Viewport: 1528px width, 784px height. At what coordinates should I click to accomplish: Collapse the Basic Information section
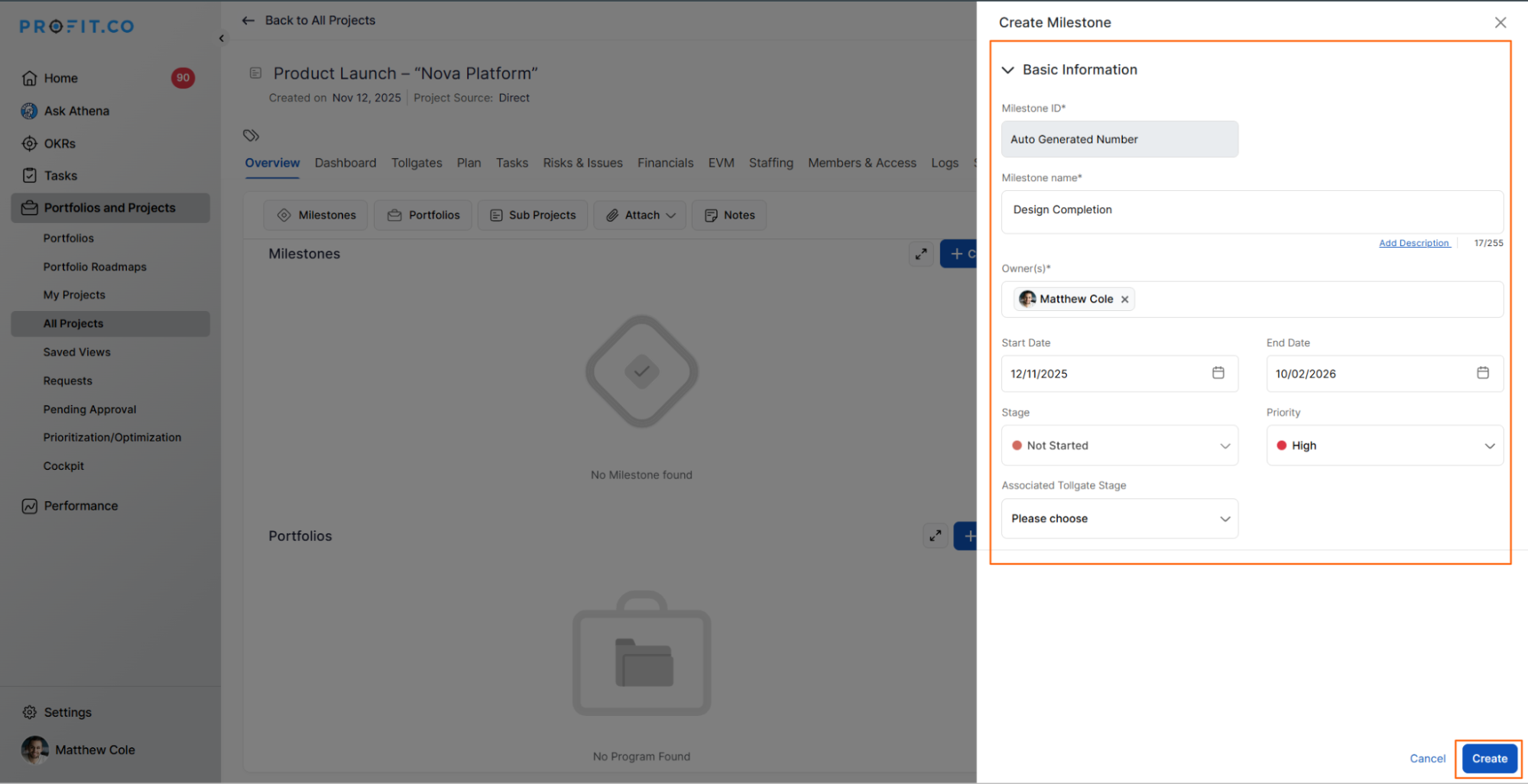pyautogui.click(x=1008, y=70)
